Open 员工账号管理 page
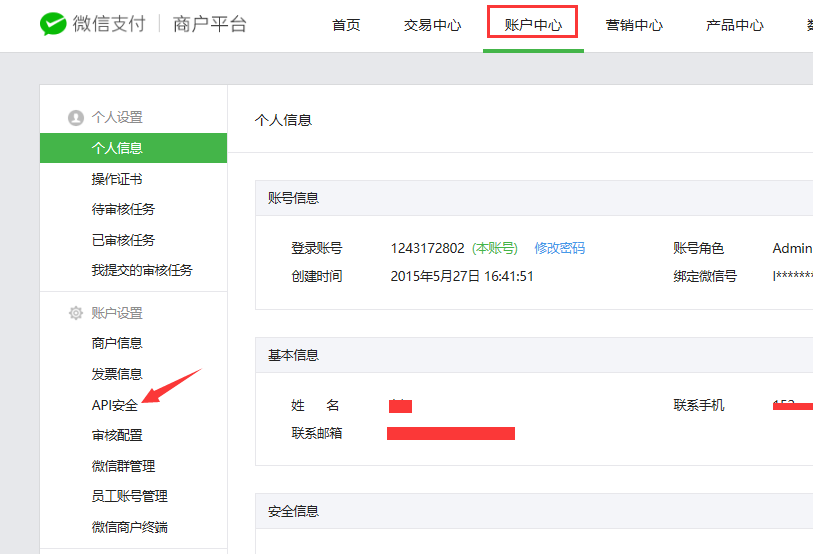813x554 pixels. coord(129,496)
